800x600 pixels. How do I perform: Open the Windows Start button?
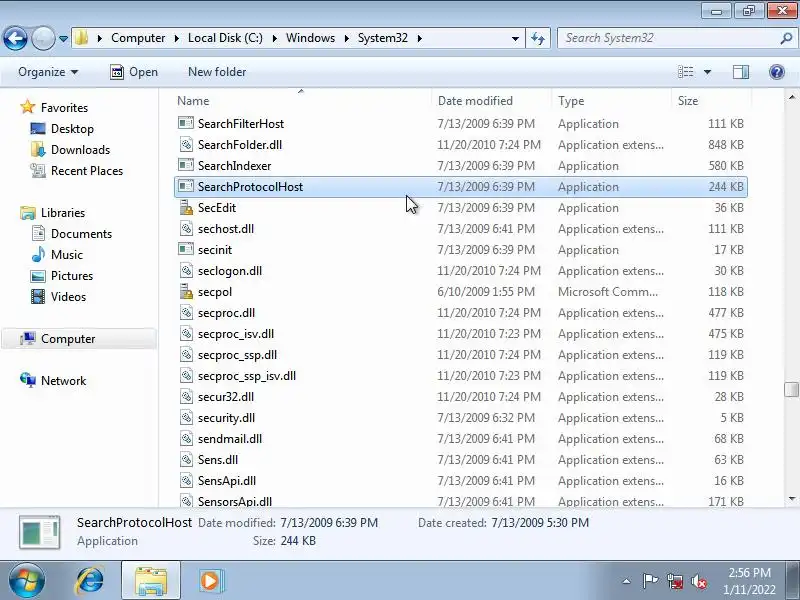(x=26, y=580)
